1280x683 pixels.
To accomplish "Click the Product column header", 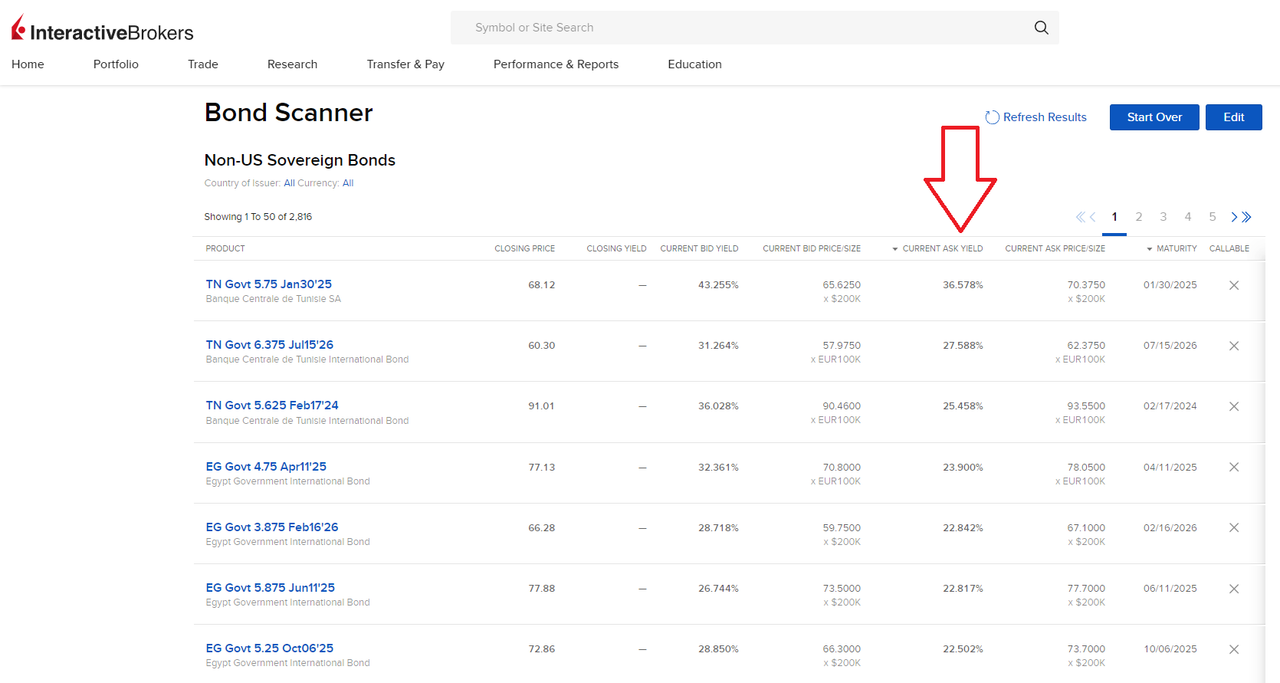I will pyautogui.click(x=225, y=249).
